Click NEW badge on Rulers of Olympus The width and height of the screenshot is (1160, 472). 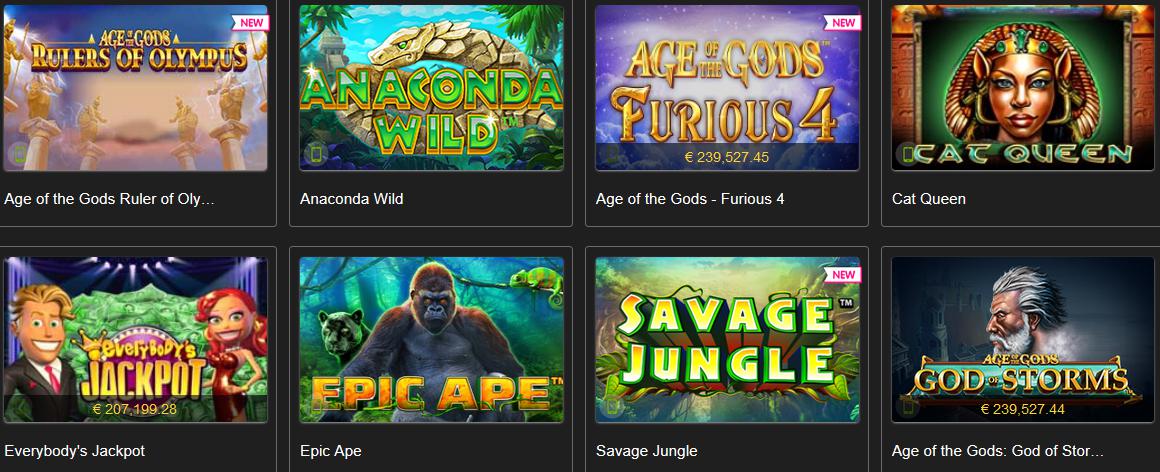point(251,22)
